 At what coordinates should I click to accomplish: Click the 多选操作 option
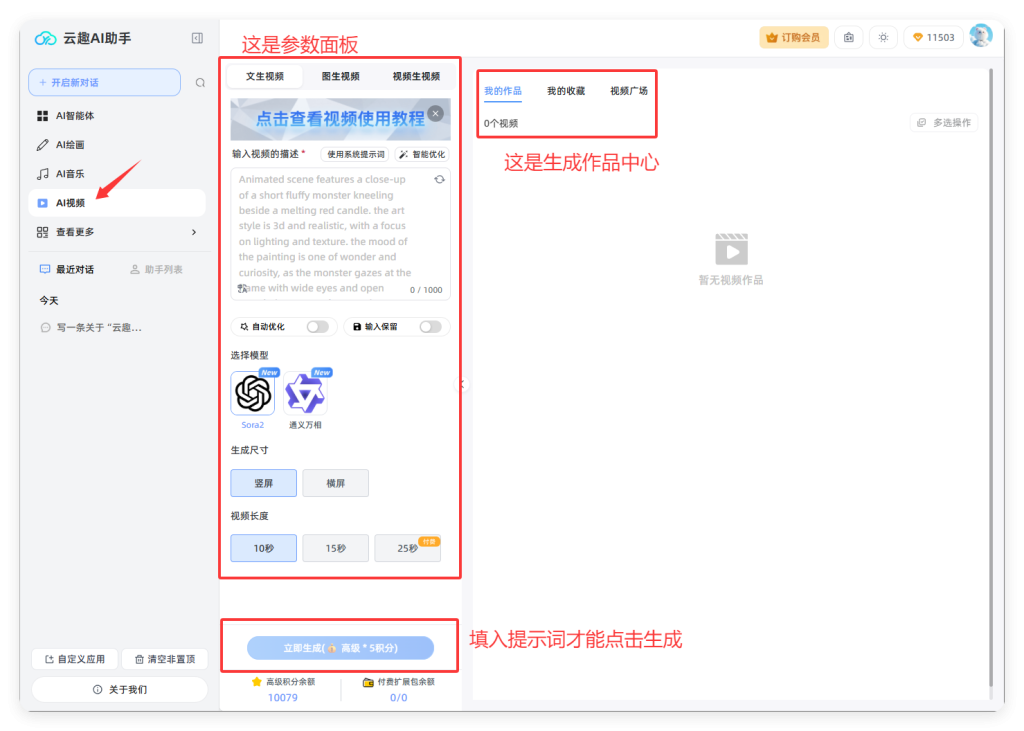(x=943, y=120)
